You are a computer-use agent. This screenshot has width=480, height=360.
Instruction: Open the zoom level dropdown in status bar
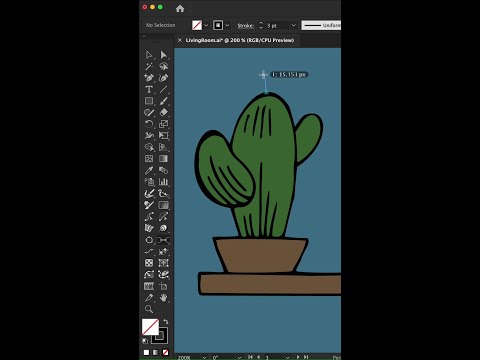point(204,357)
